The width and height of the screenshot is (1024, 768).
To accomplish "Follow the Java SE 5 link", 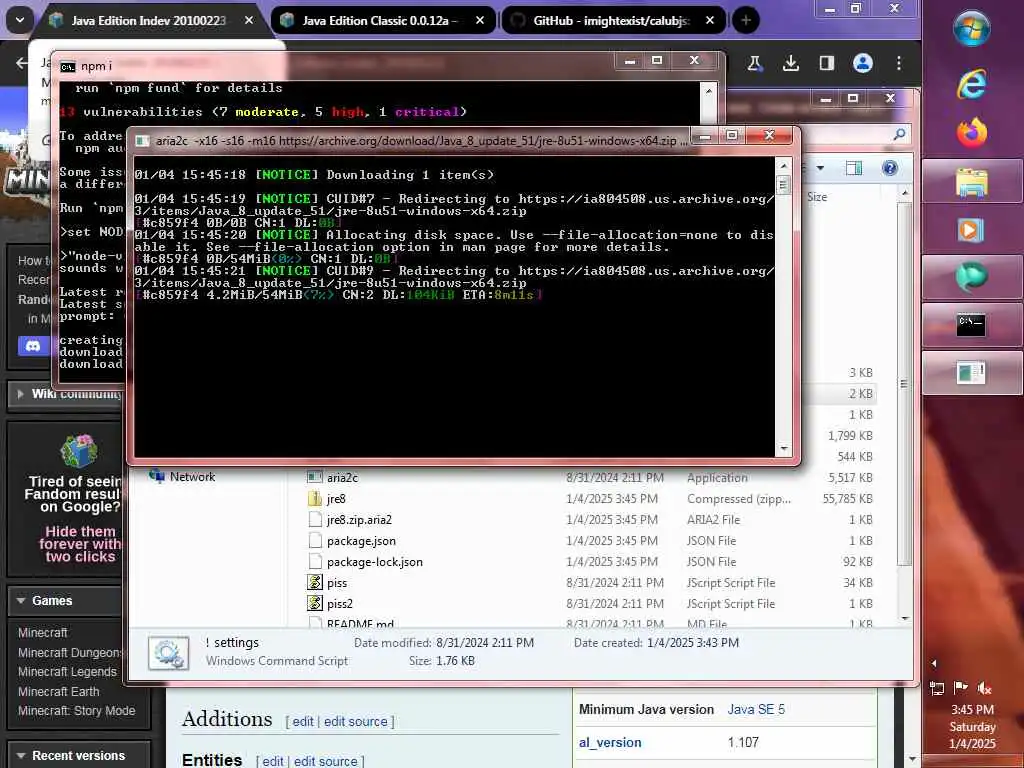I will coord(756,709).
